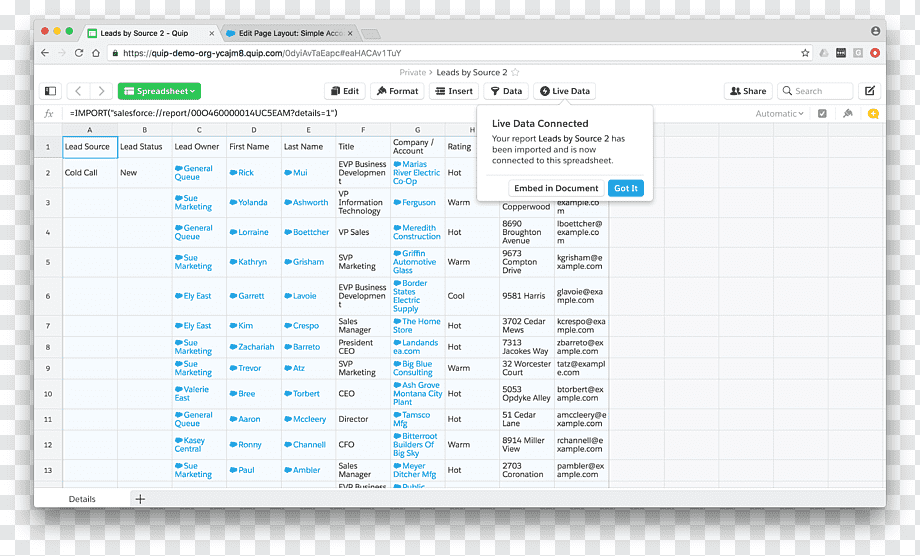The width and height of the screenshot is (920, 556).
Task: Select column C header
Action: tap(199, 130)
